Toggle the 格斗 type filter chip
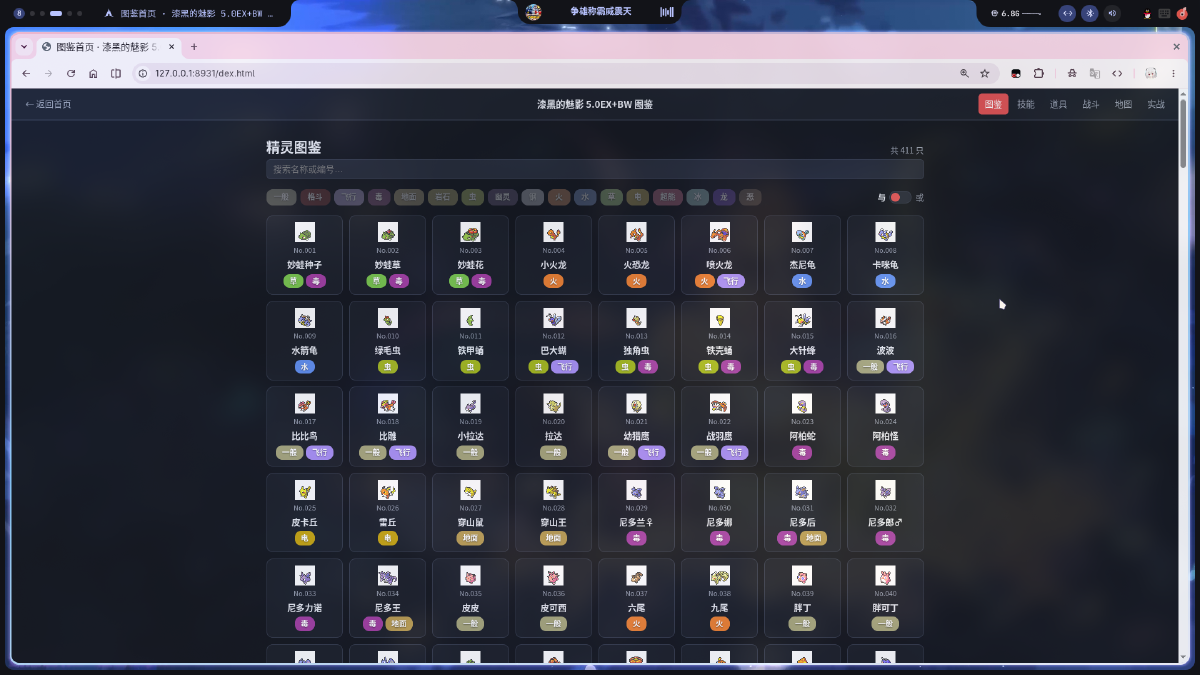 (x=315, y=197)
